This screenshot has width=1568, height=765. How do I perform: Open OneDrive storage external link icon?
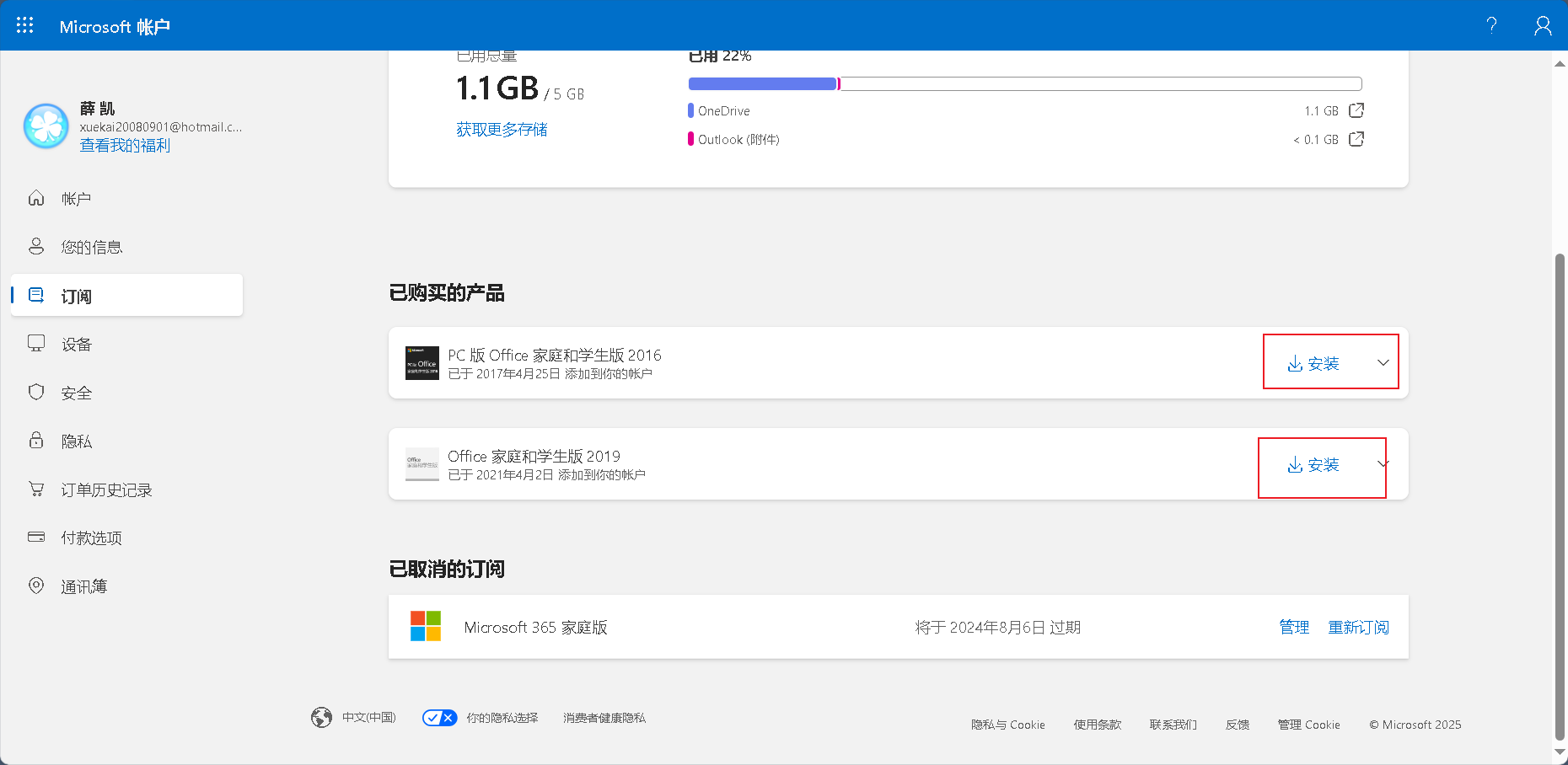(x=1356, y=110)
